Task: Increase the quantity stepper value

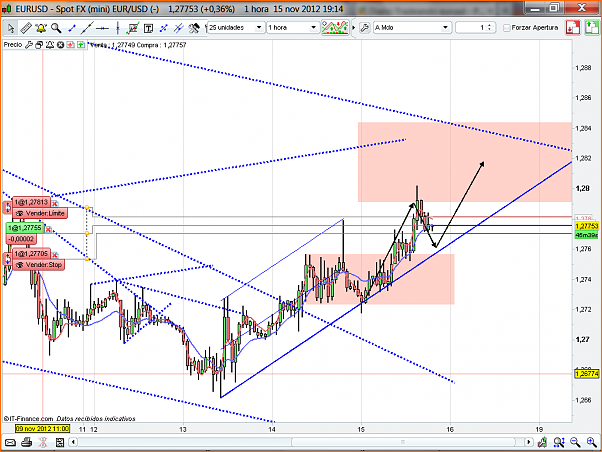Action: coord(489,26)
